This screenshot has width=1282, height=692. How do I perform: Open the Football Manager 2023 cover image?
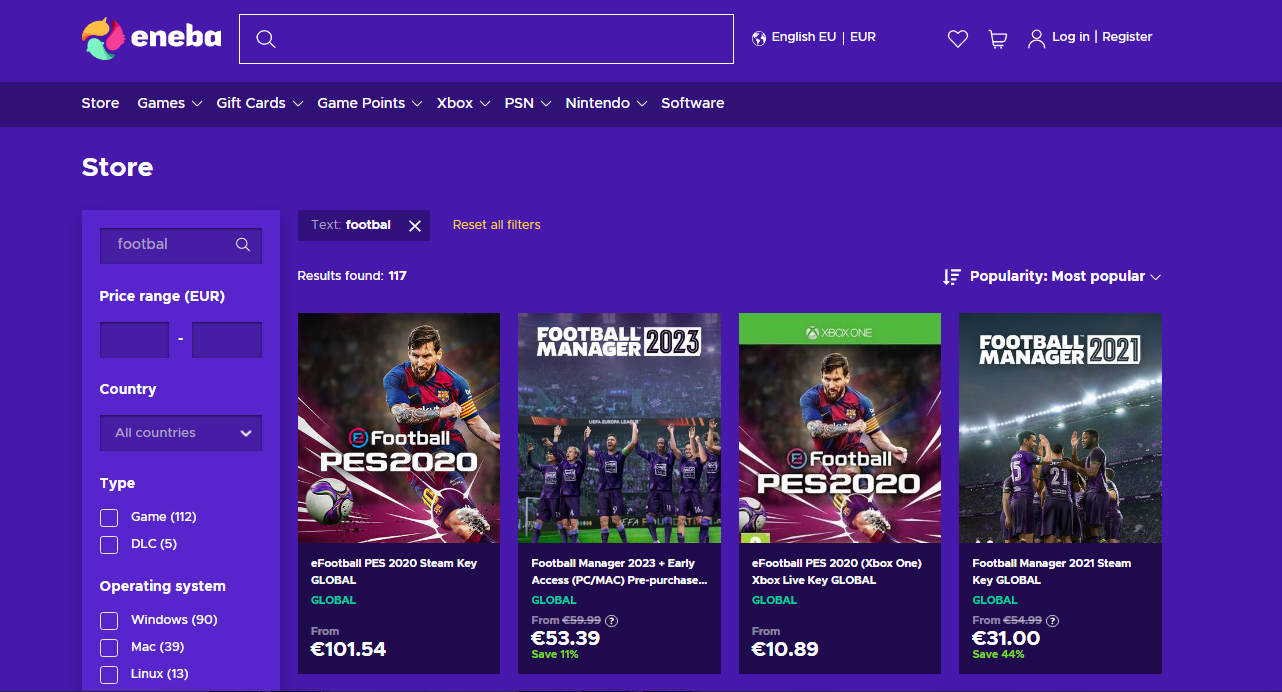(x=619, y=428)
